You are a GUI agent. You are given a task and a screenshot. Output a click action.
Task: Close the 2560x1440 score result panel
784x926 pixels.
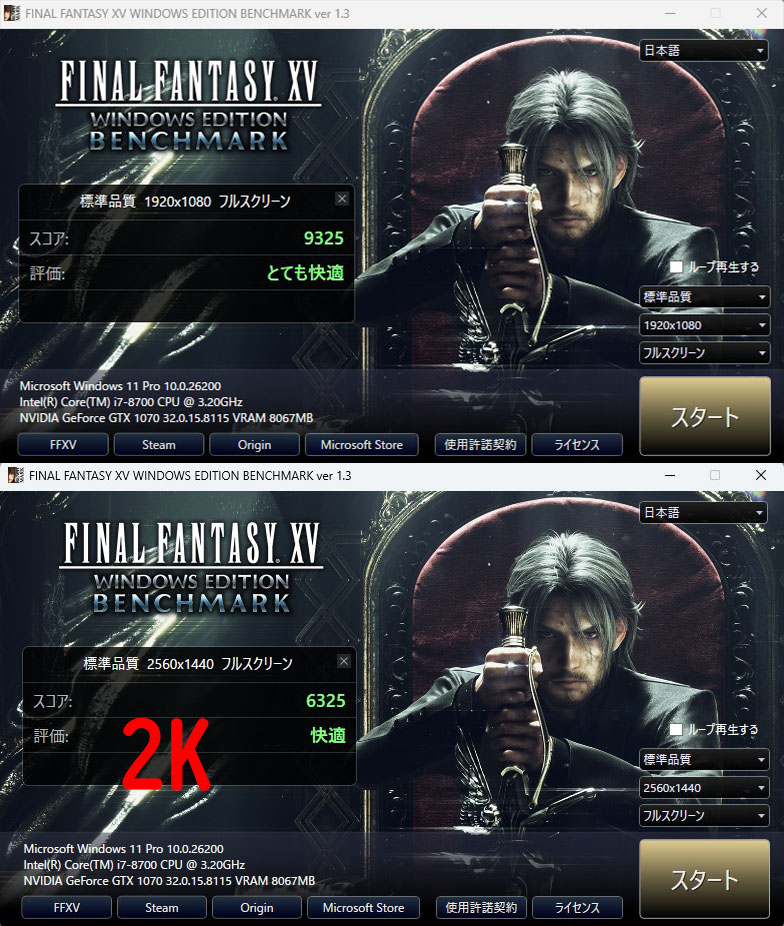tap(344, 661)
